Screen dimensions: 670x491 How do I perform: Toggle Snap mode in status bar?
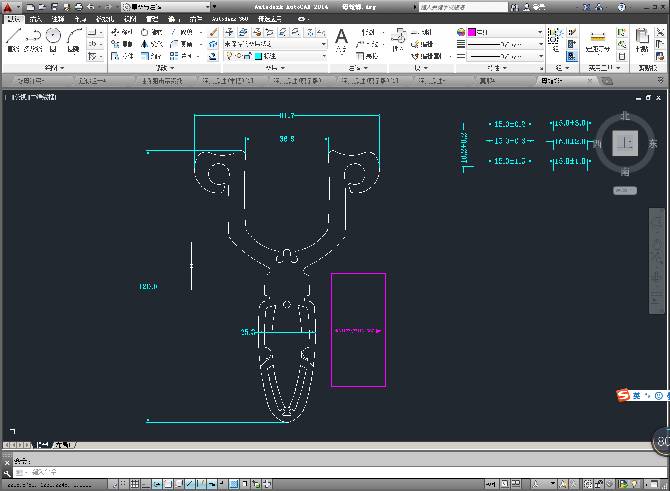click(x=123, y=484)
